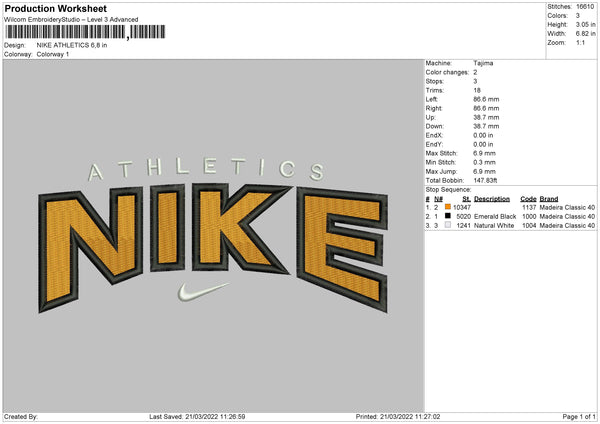Click thread code '1137'
Viewport: 600px width, 424px height.
coord(529,207)
